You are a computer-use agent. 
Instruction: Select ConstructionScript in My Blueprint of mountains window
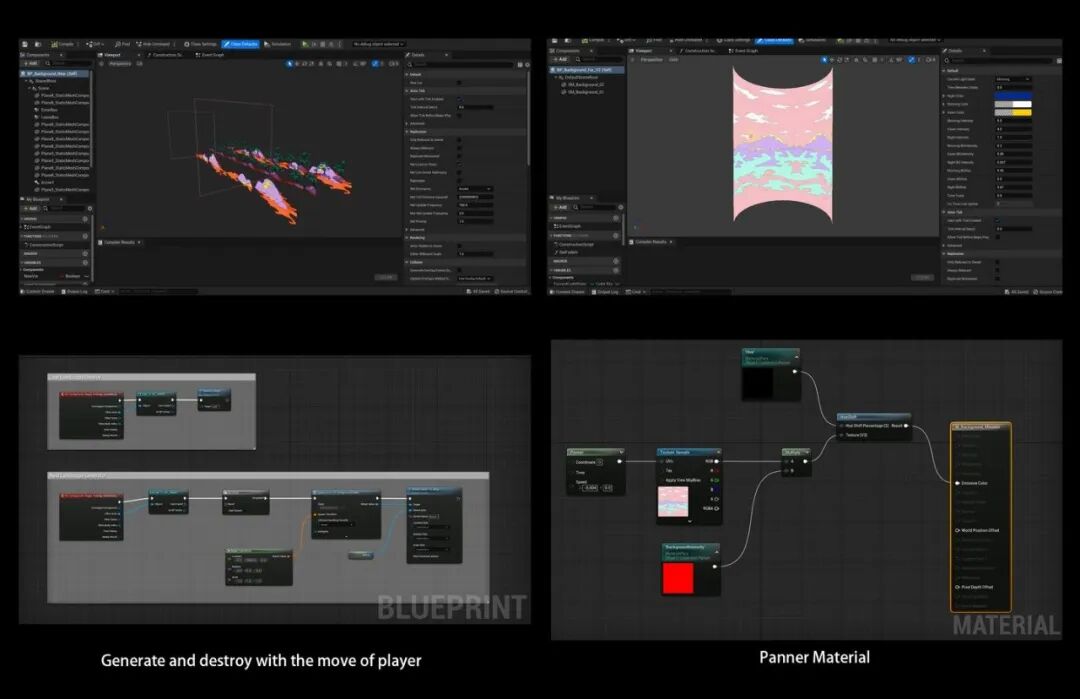tap(45, 244)
